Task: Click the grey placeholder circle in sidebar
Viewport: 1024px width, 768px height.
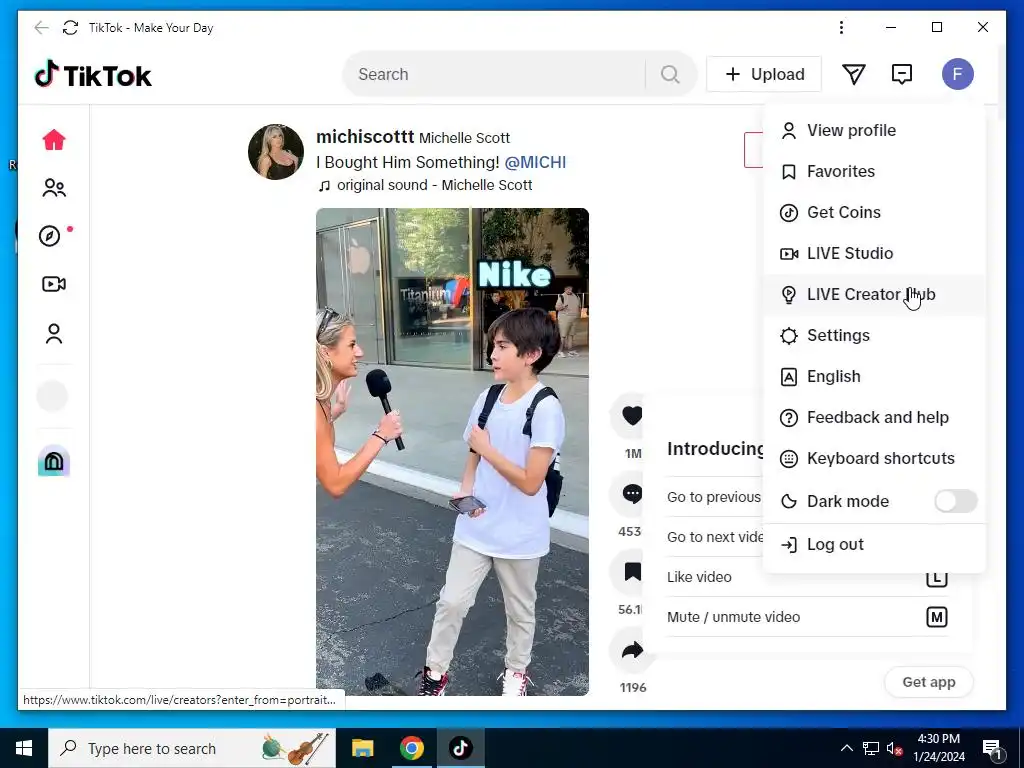Action: tap(52, 396)
